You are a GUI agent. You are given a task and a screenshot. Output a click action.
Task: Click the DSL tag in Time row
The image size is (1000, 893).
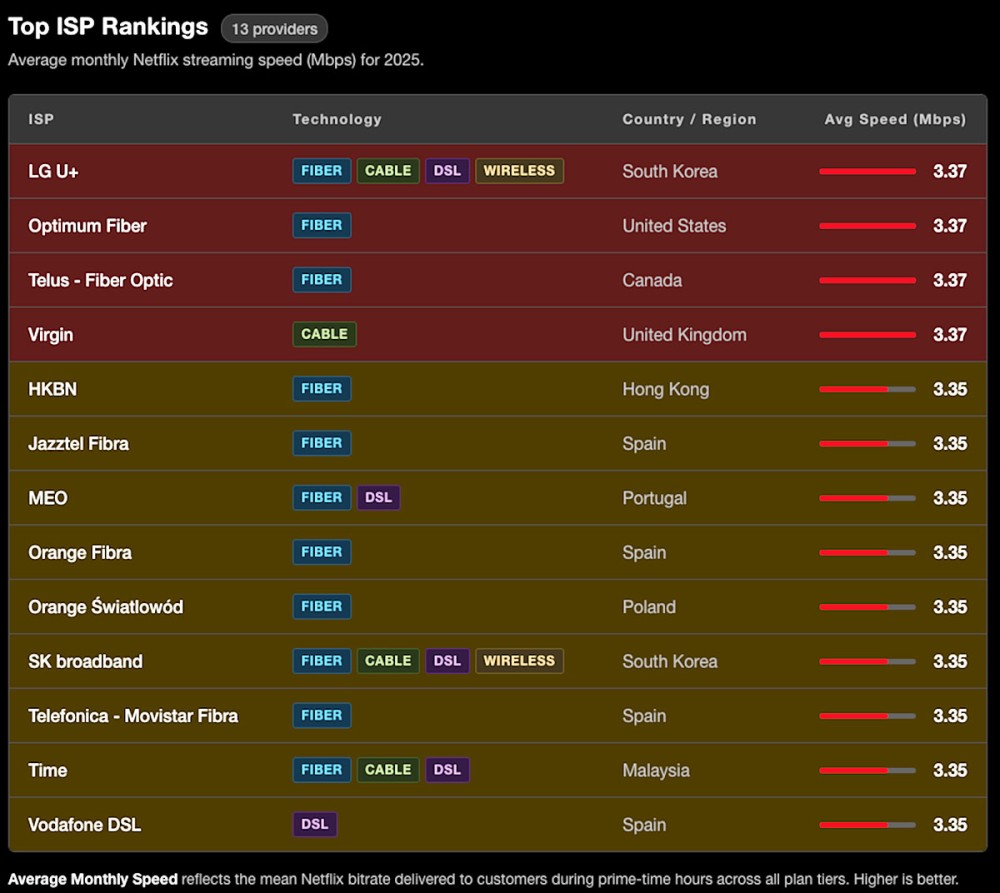447,770
